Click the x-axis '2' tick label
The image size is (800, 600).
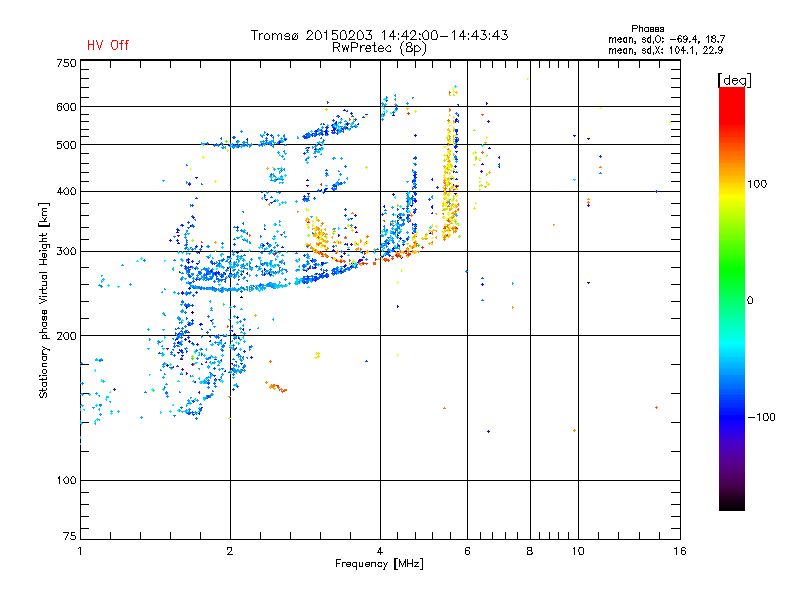click(x=230, y=551)
